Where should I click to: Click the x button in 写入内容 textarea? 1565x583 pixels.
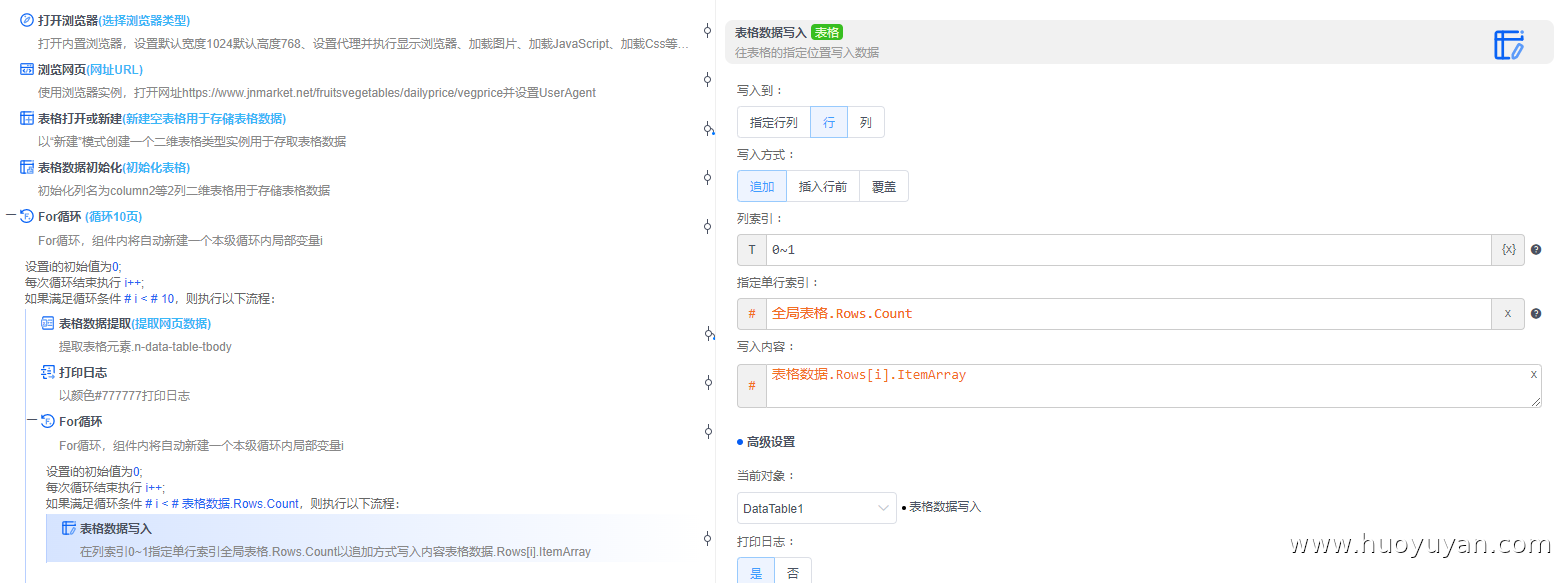(x=1533, y=374)
